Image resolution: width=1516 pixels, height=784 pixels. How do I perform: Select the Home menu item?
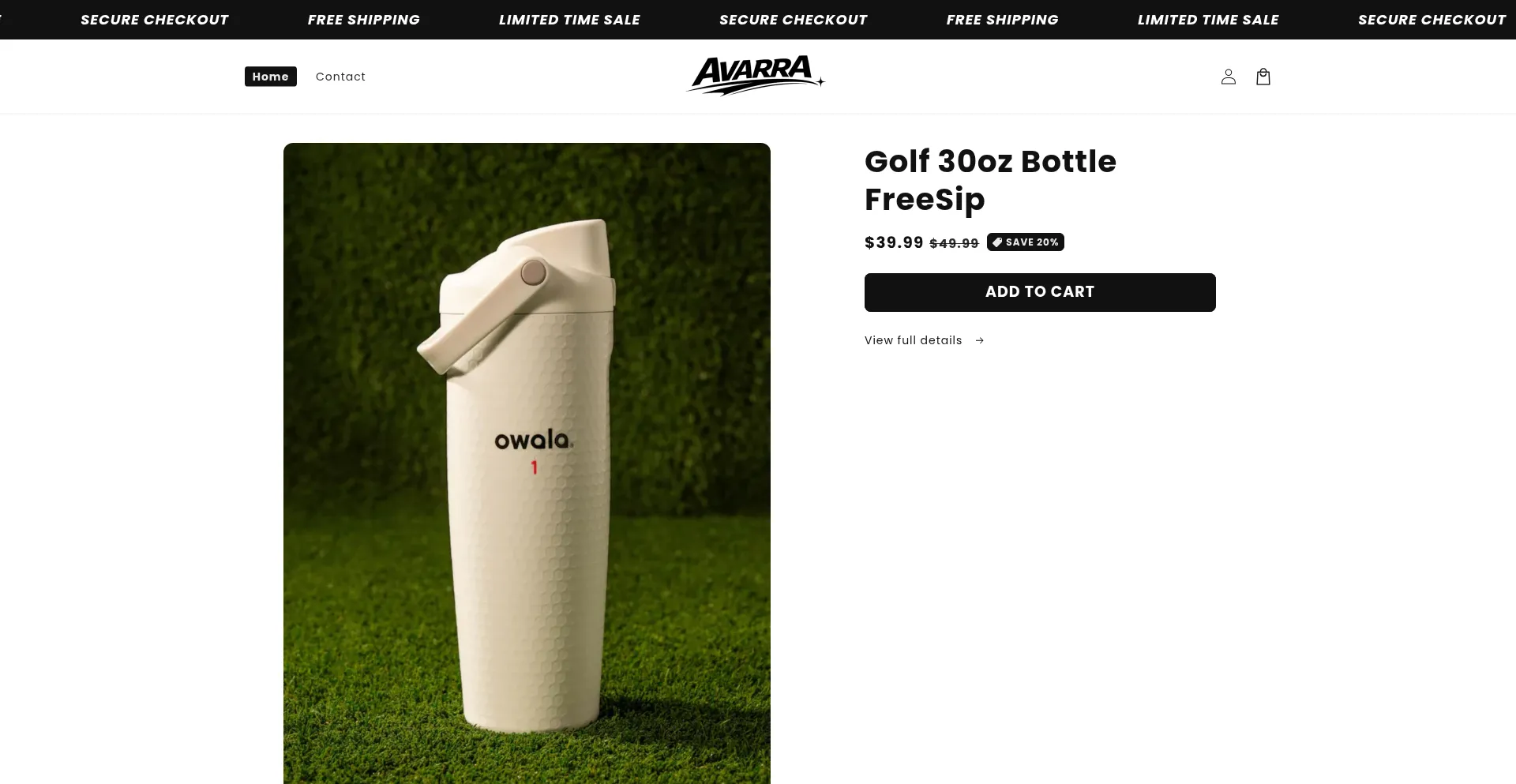coord(271,77)
